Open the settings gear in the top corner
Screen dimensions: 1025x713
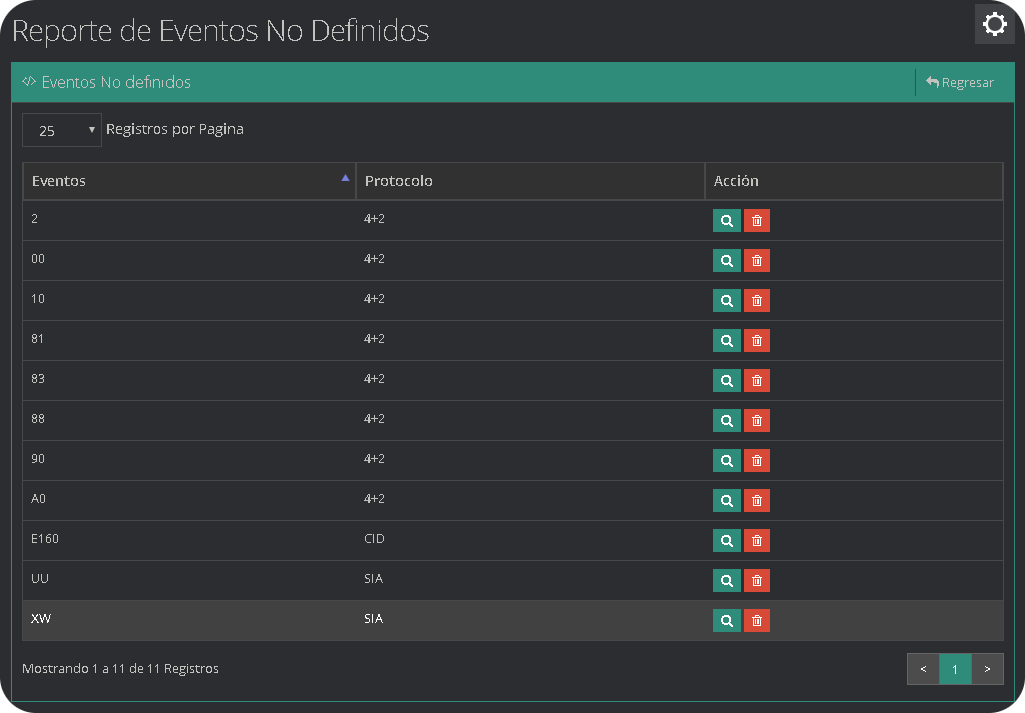[x=994, y=24]
